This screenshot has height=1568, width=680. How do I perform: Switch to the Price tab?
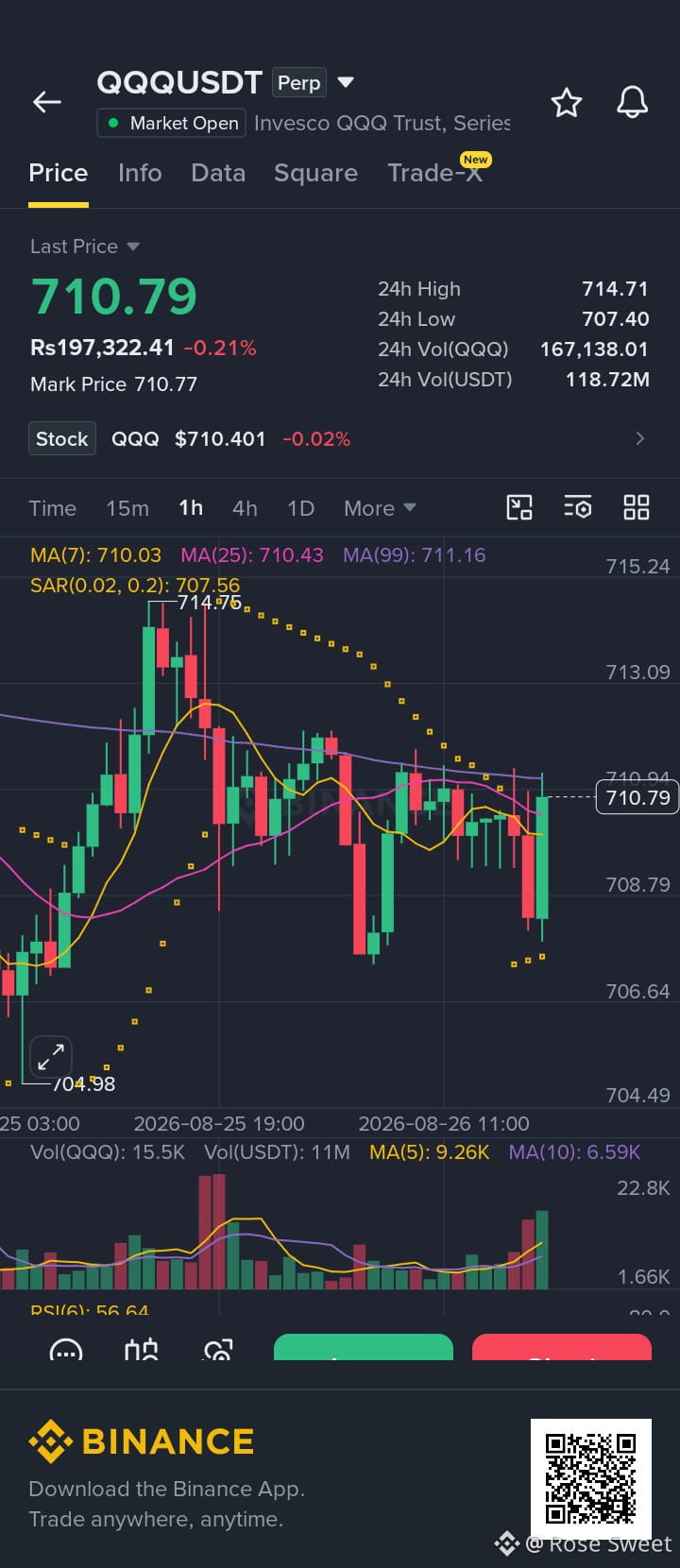point(59,173)
